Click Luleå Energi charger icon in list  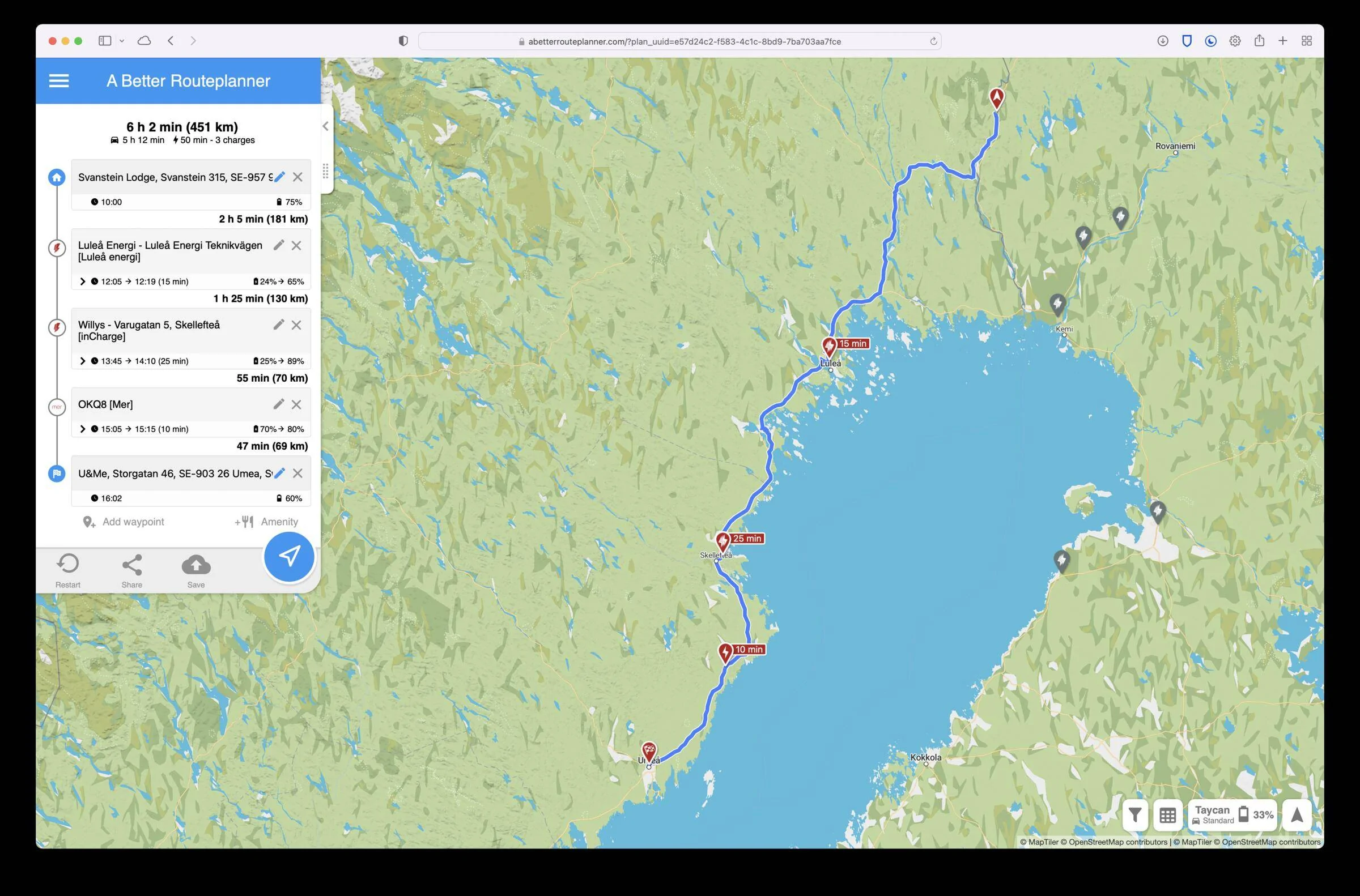(57, 248)
